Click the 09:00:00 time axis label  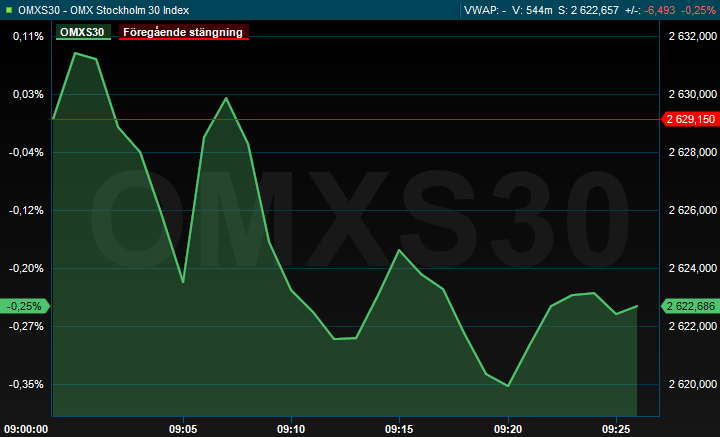click(x=26, y=429)
